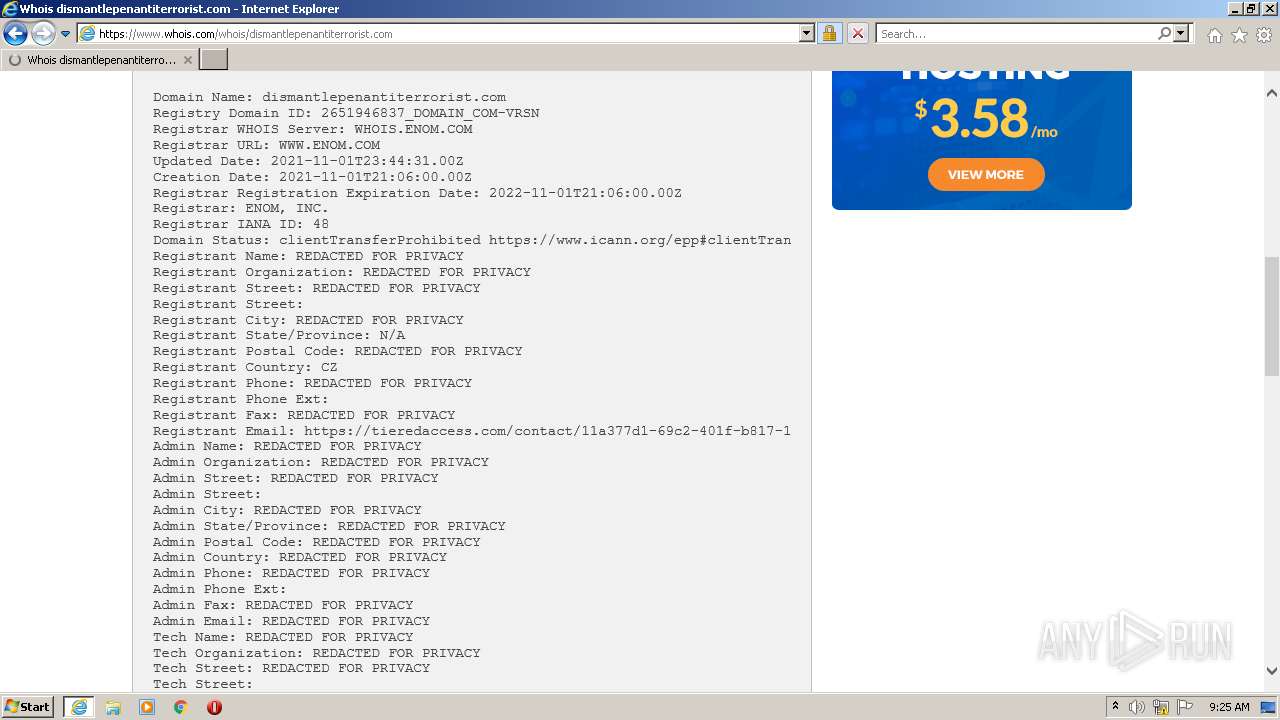
Task: Click the volume speaker tray icon
Action: click(x=1137, y=707)
